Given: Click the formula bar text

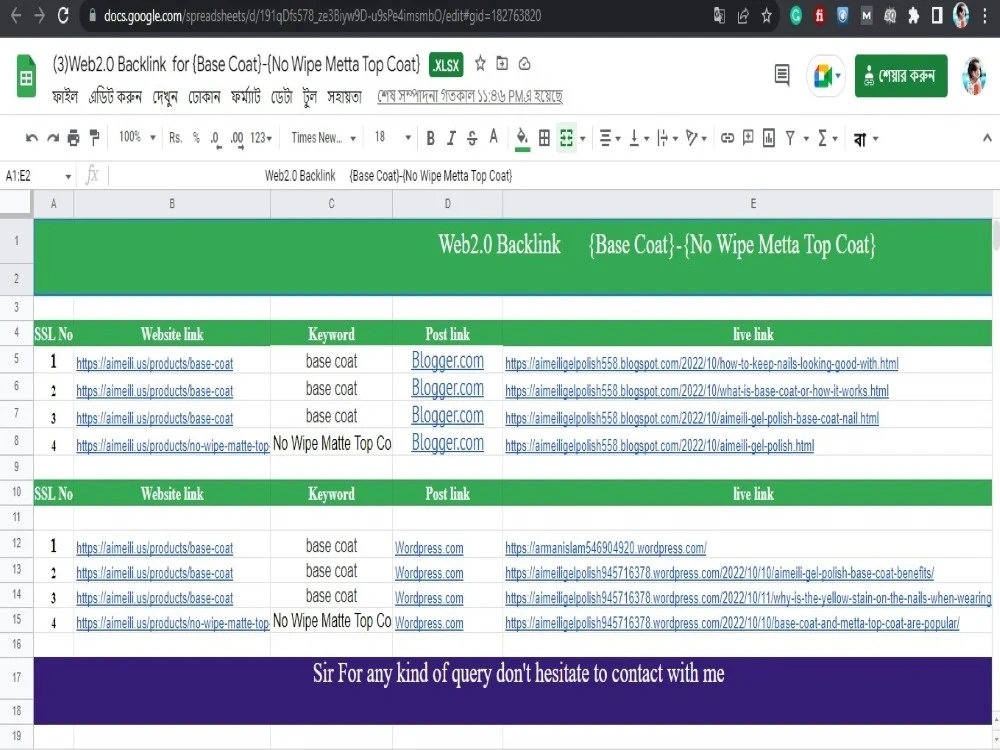Looking at the screenshot, I should click(388, 175).
